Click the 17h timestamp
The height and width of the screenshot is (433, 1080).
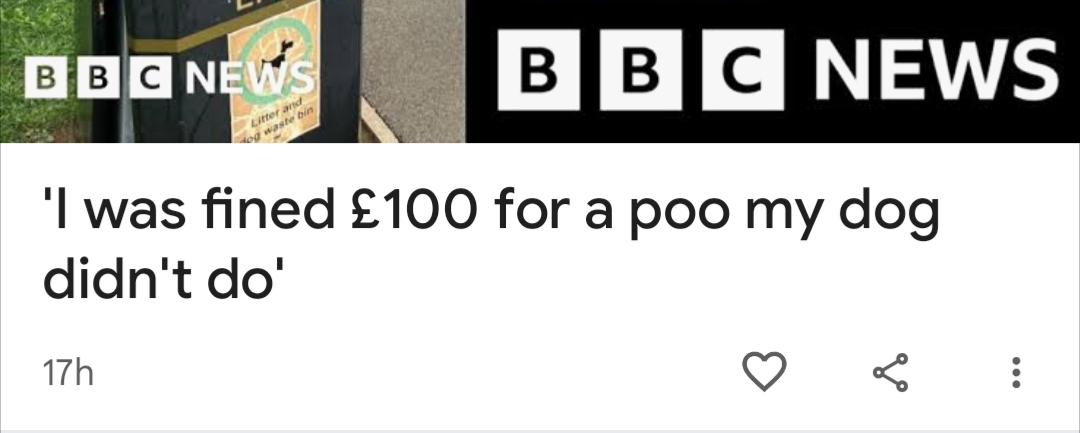68,374
